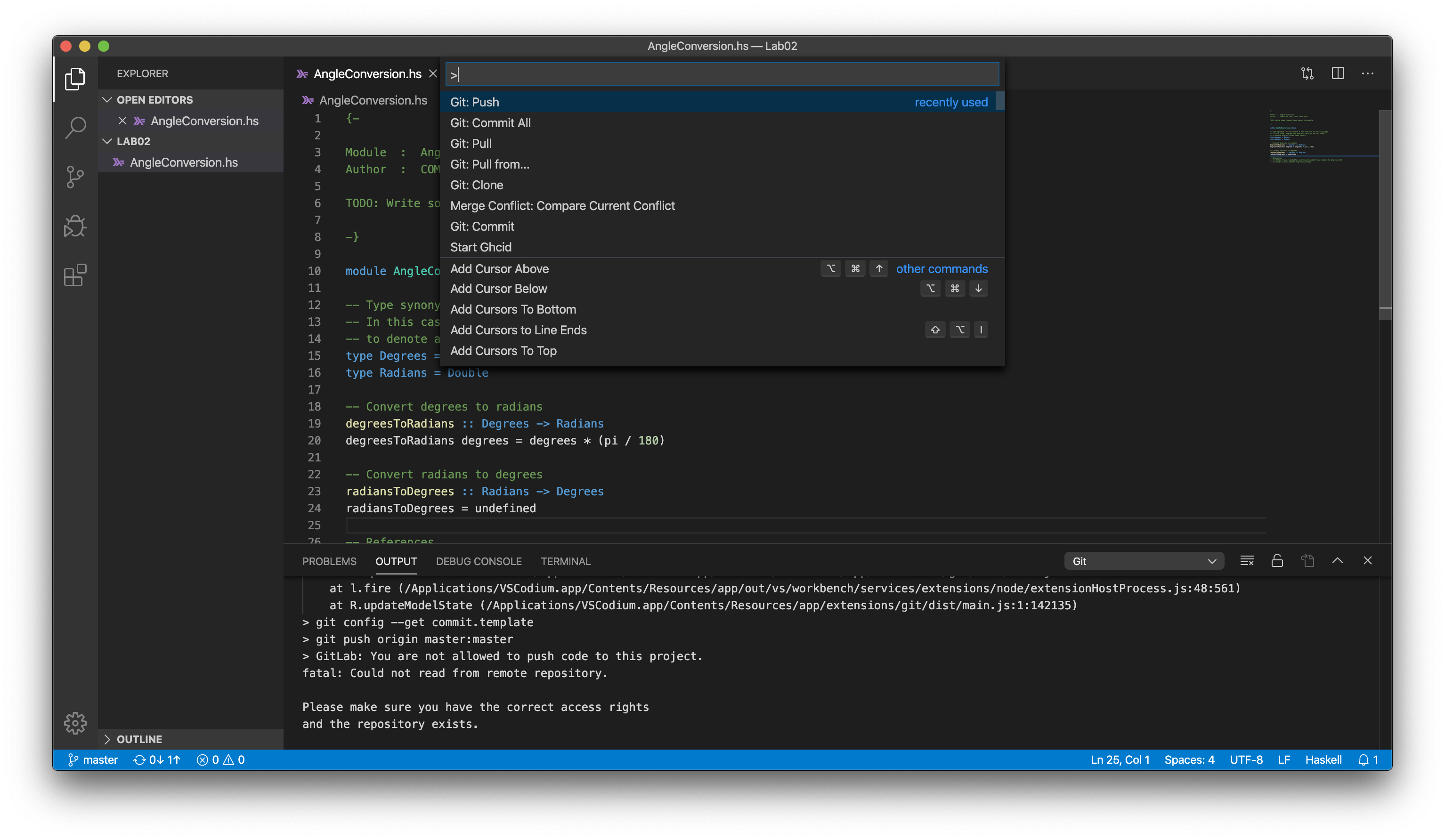Select the Start Ghcid command
1445x840 pixels.
pyautogui.click(x=722, y=247)
